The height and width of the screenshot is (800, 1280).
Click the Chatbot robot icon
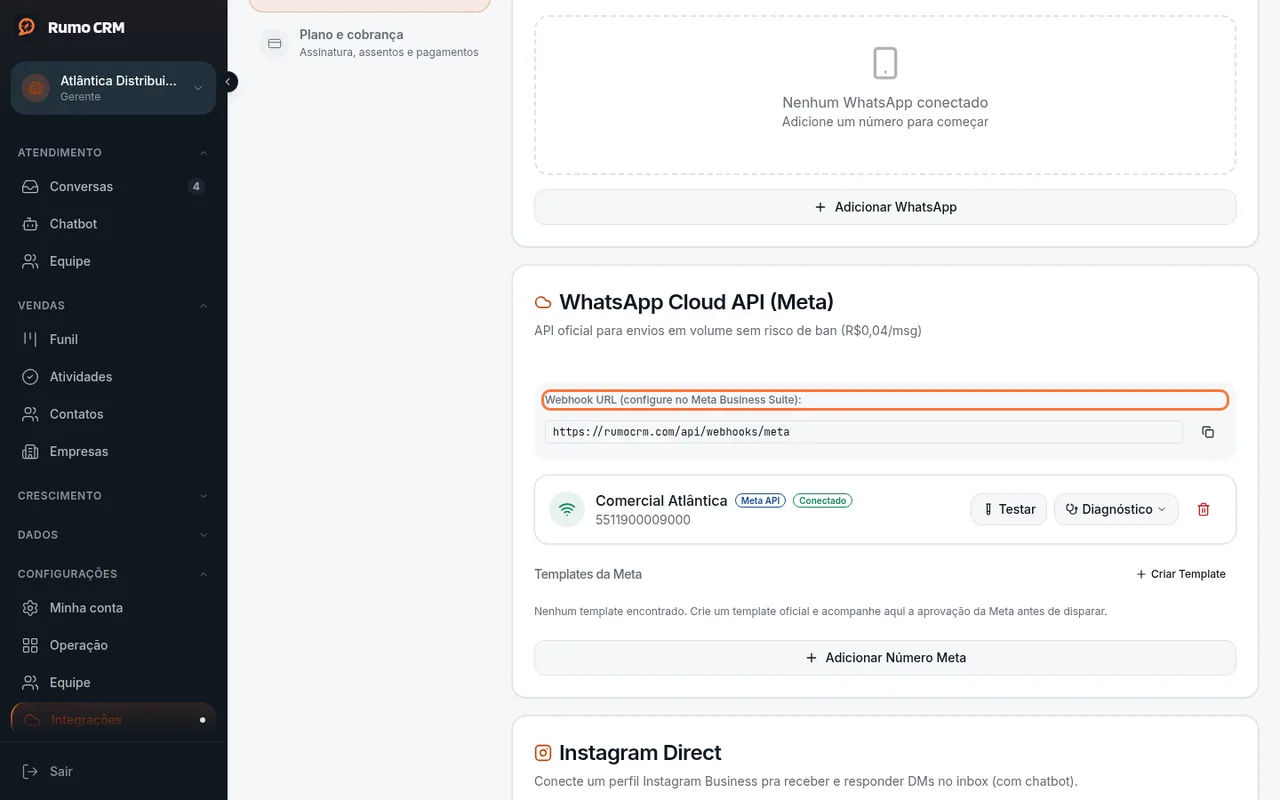[x=31, y=224]
